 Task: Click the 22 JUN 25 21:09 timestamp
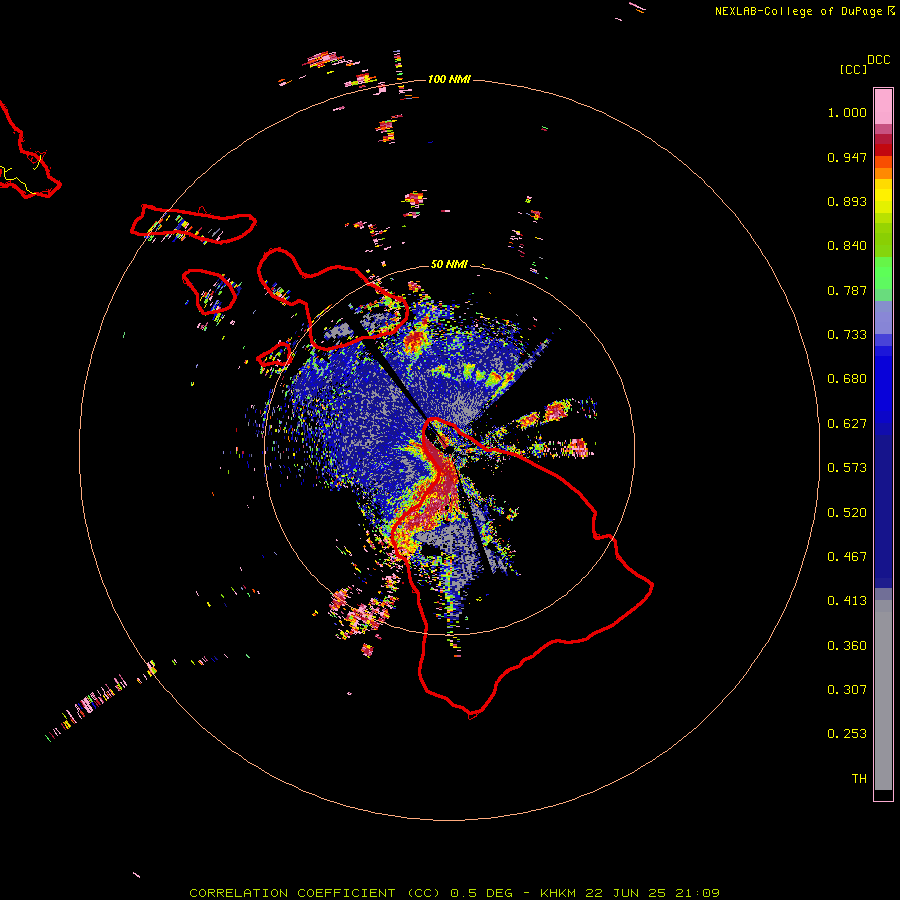coord(652,893)
